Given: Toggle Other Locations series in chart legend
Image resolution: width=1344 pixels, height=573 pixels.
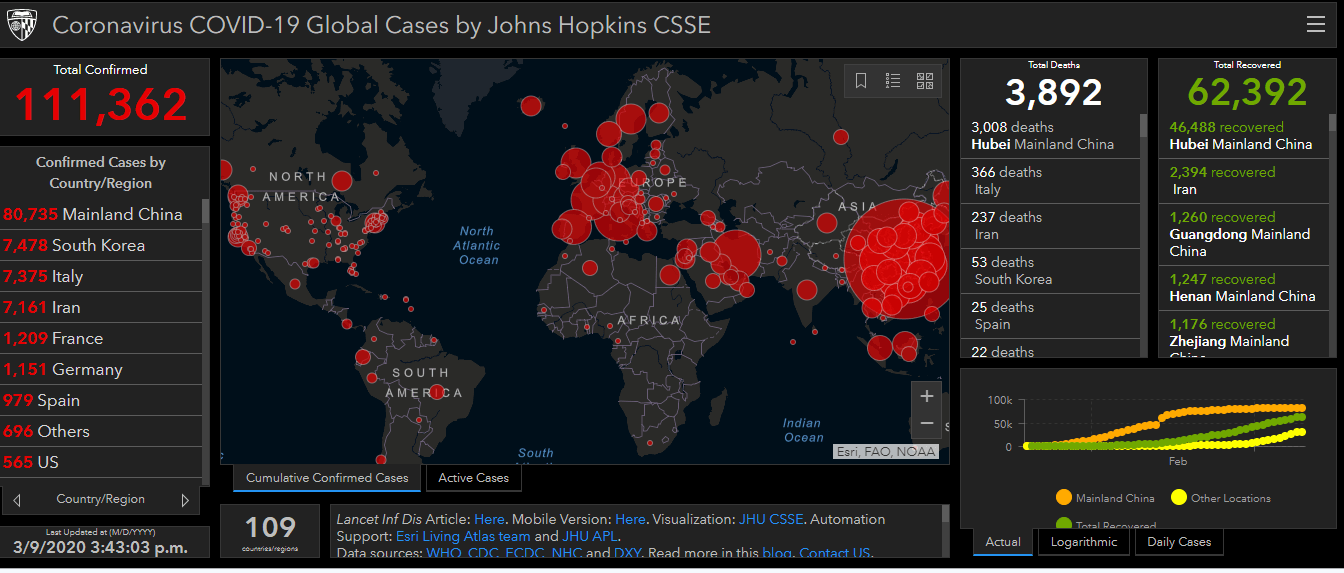Looking at the screenshot, I should (1179, 498).
